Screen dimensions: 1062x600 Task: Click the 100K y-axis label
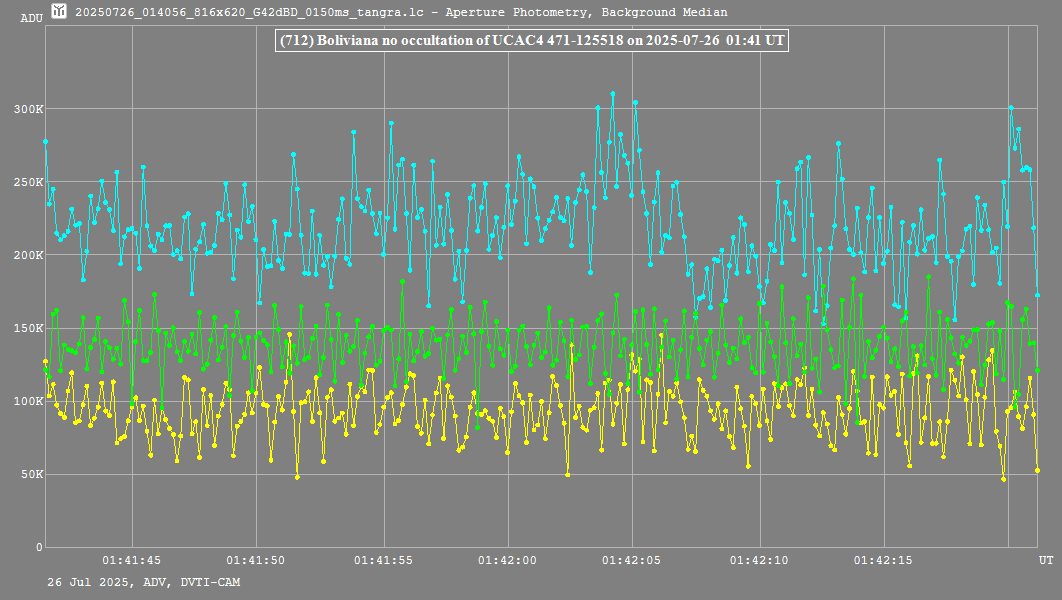point(27,401)
